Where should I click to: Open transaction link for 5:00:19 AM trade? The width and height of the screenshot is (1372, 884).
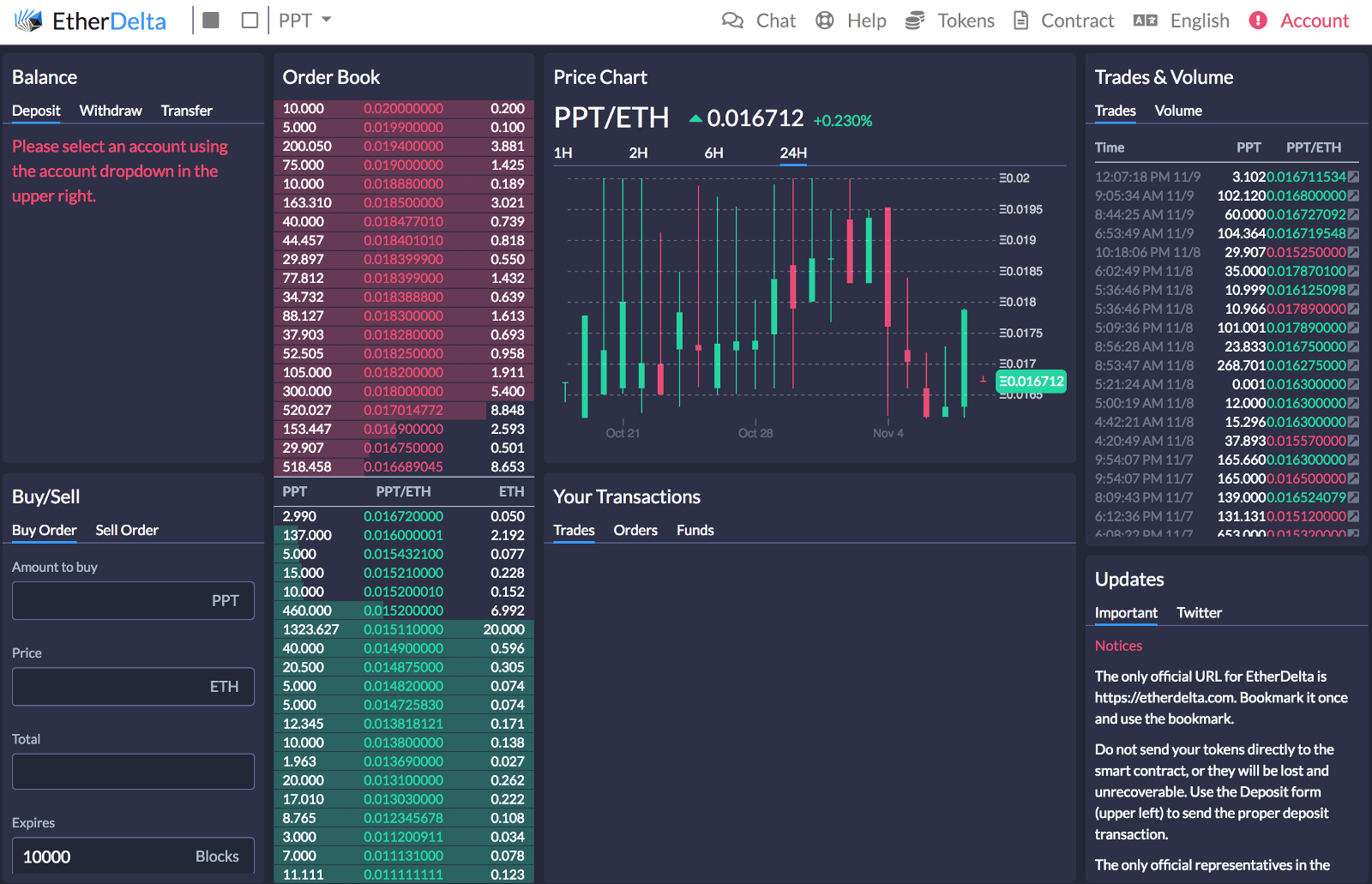coord(1353,403)
